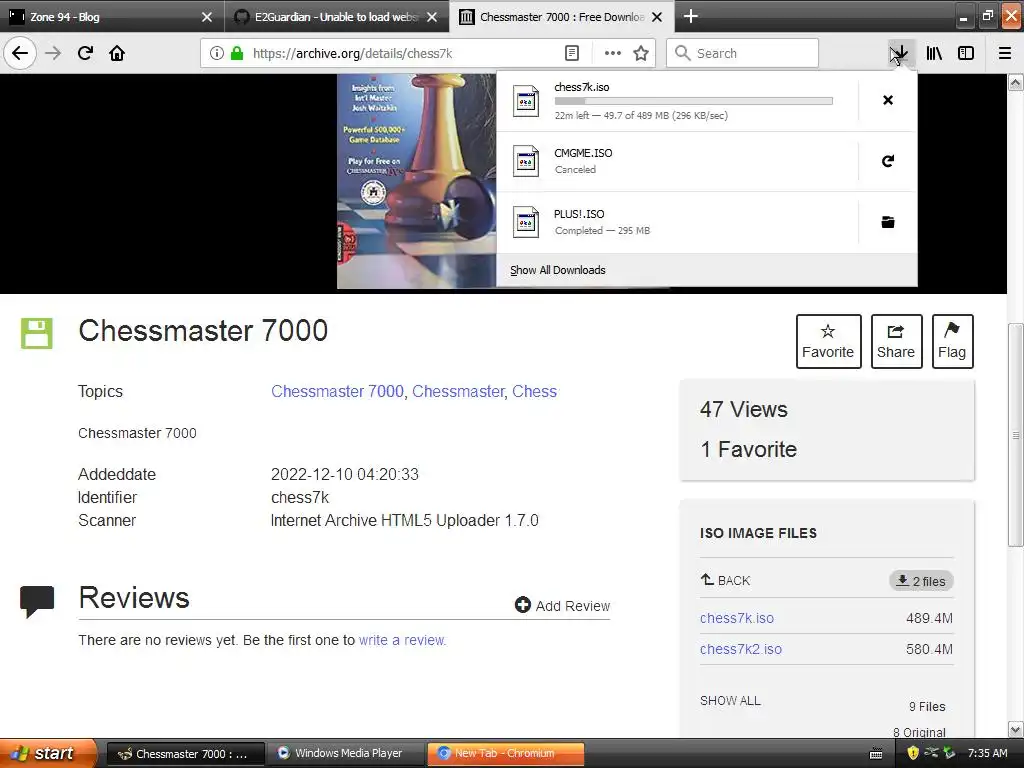This screenshot has height=768, width=1024.
Task: Switch to the Zone 94 - Blog tab
Action: coord(112,17)
